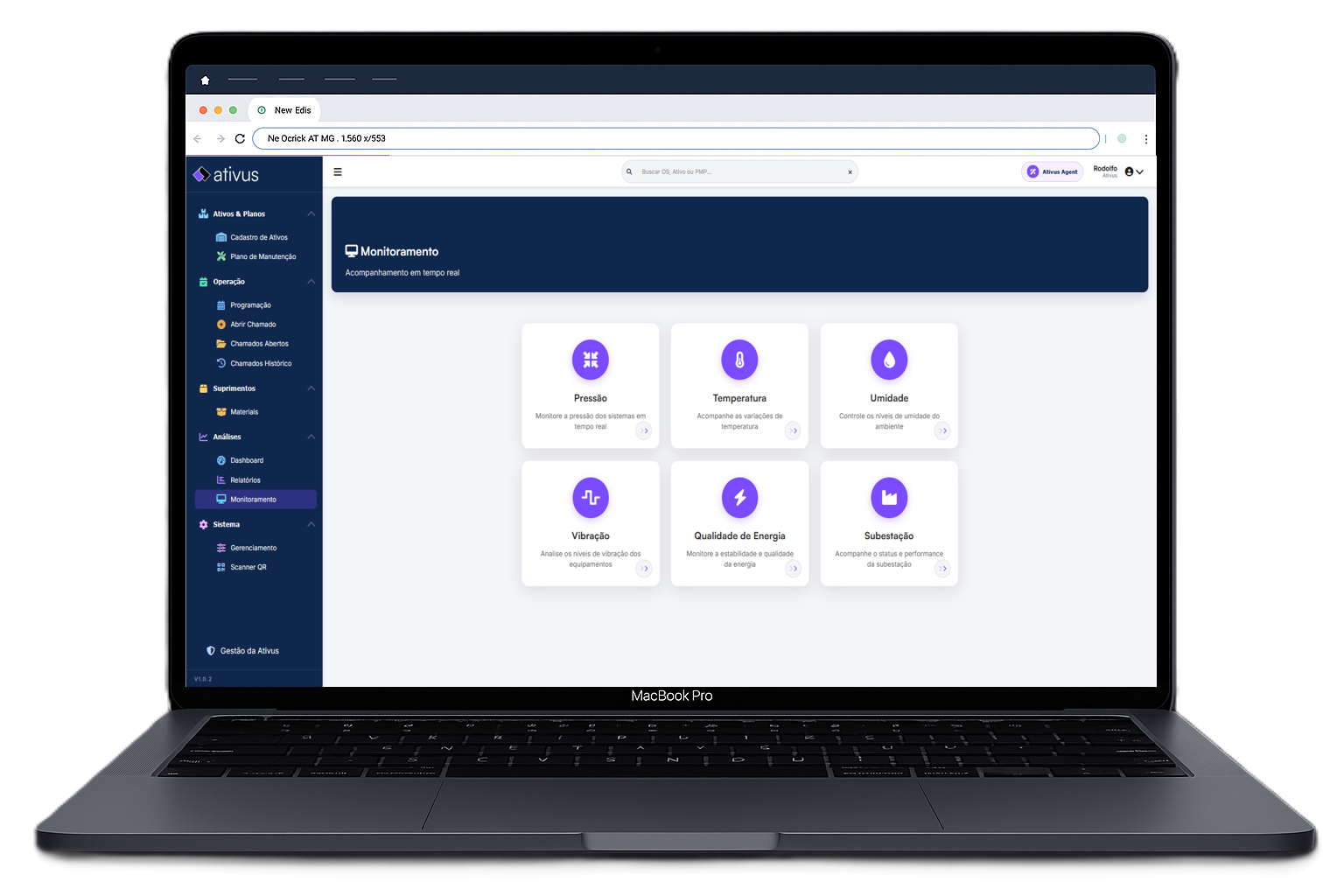Viewport: 1344px width, 896px height.
Task: Clear the search field using the X
Action: click(849, 171)
